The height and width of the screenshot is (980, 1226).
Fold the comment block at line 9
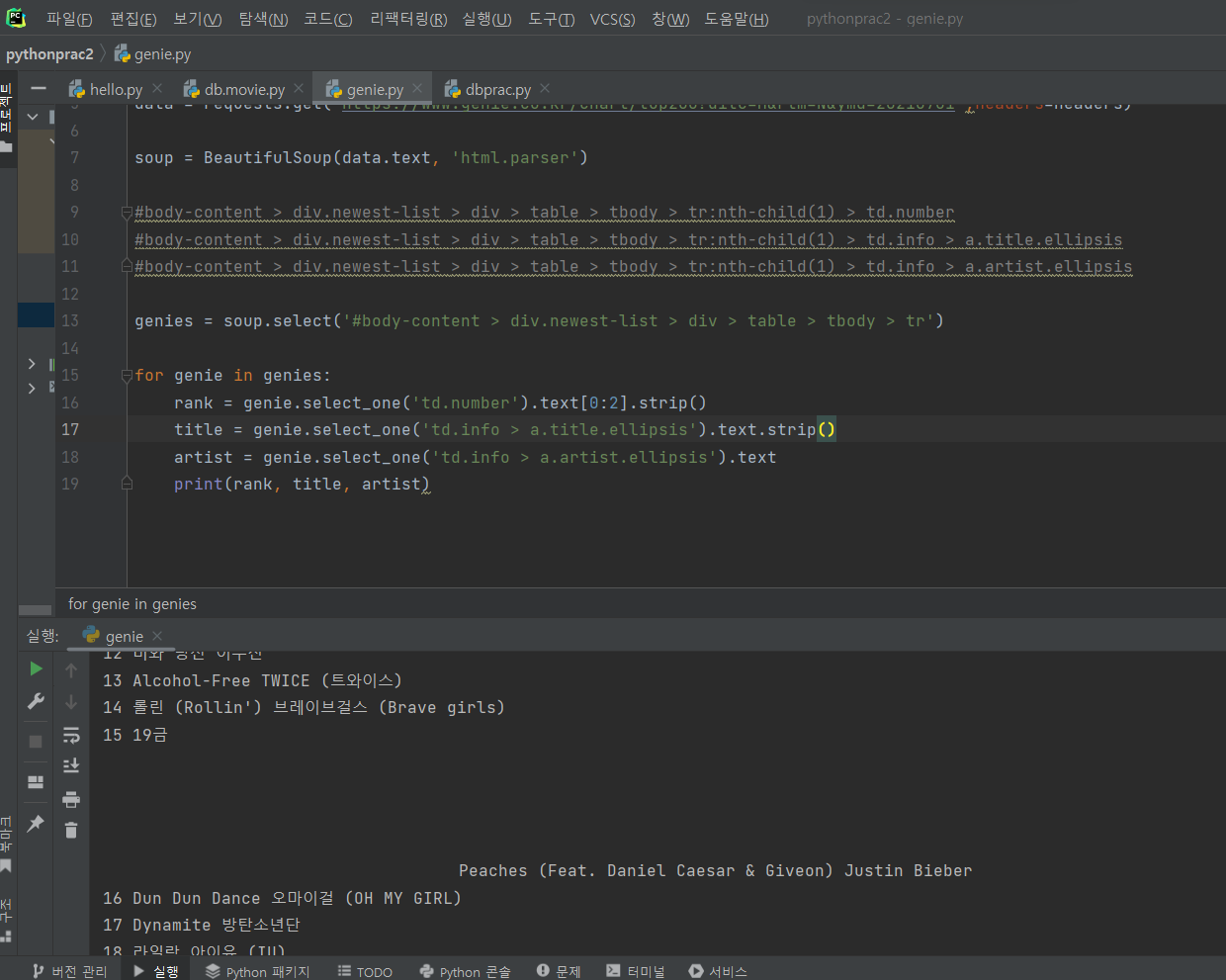(127, 213)
